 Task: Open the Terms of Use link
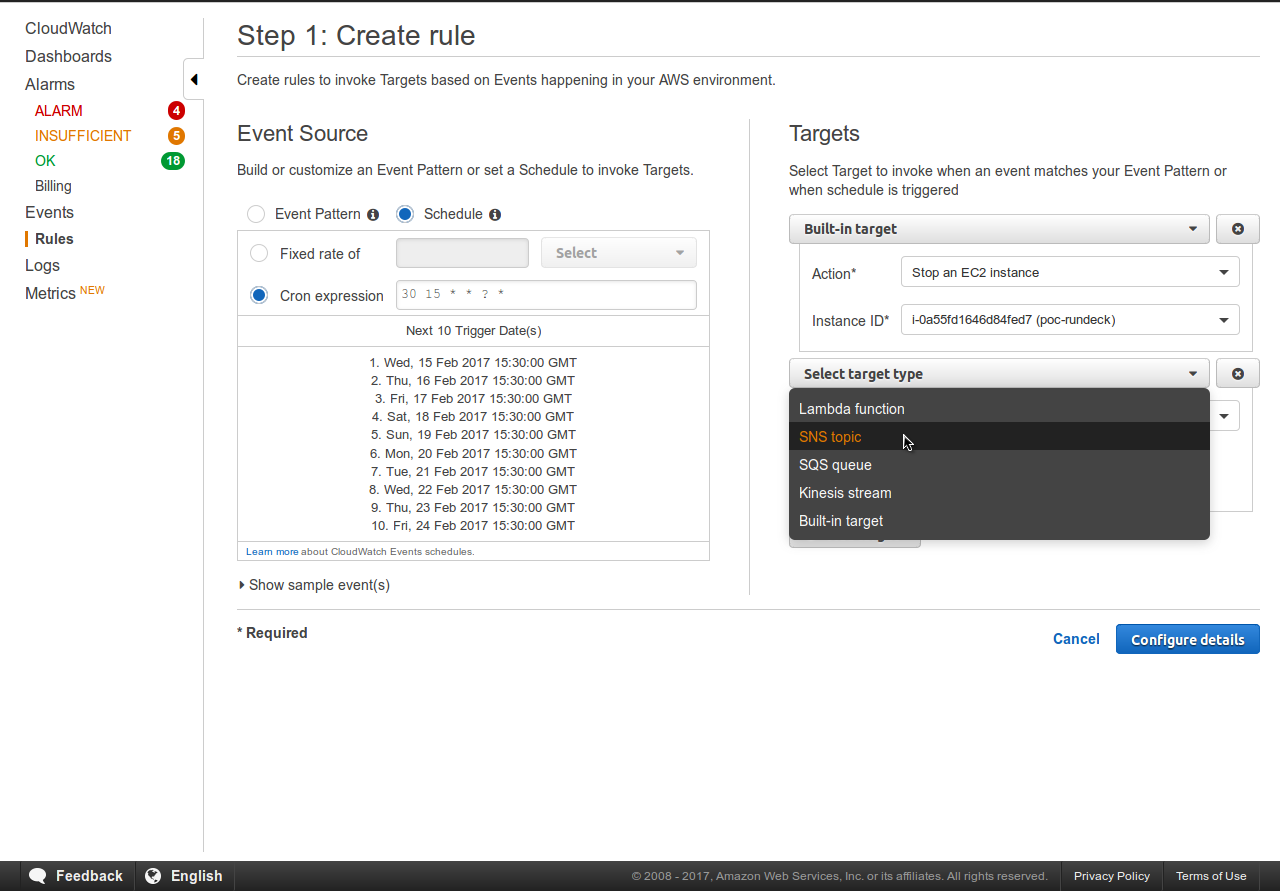[x=1211, y=876]
